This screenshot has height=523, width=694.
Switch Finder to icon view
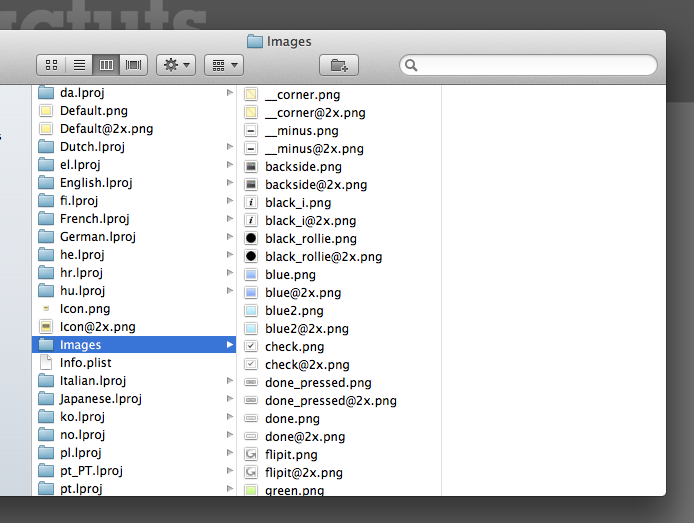51,65
